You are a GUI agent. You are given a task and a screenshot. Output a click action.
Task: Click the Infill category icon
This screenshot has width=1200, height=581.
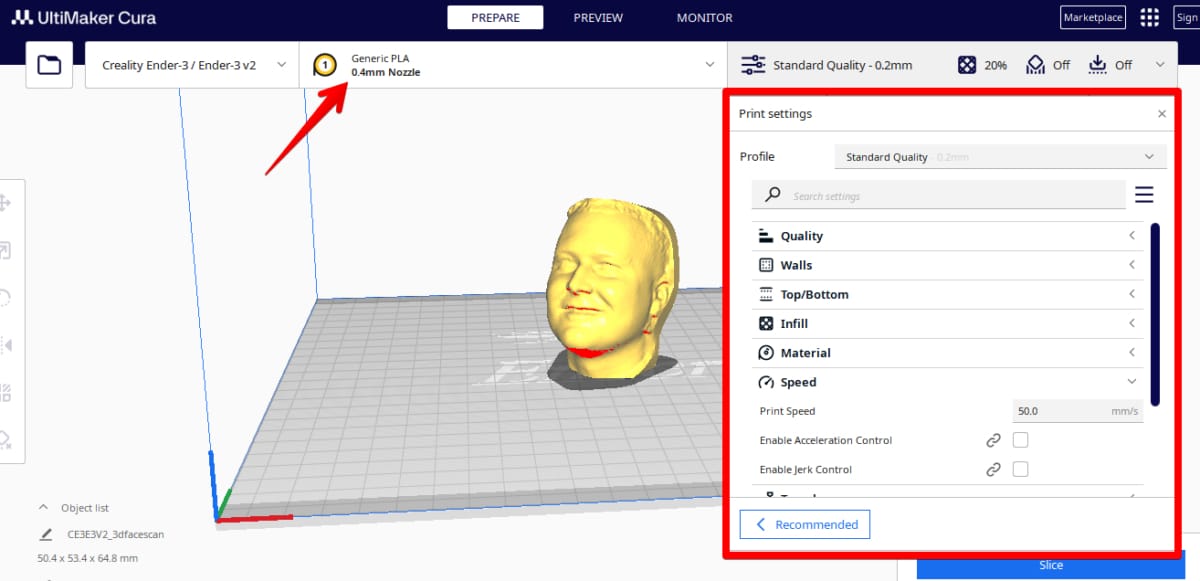(x=766, y=323)
